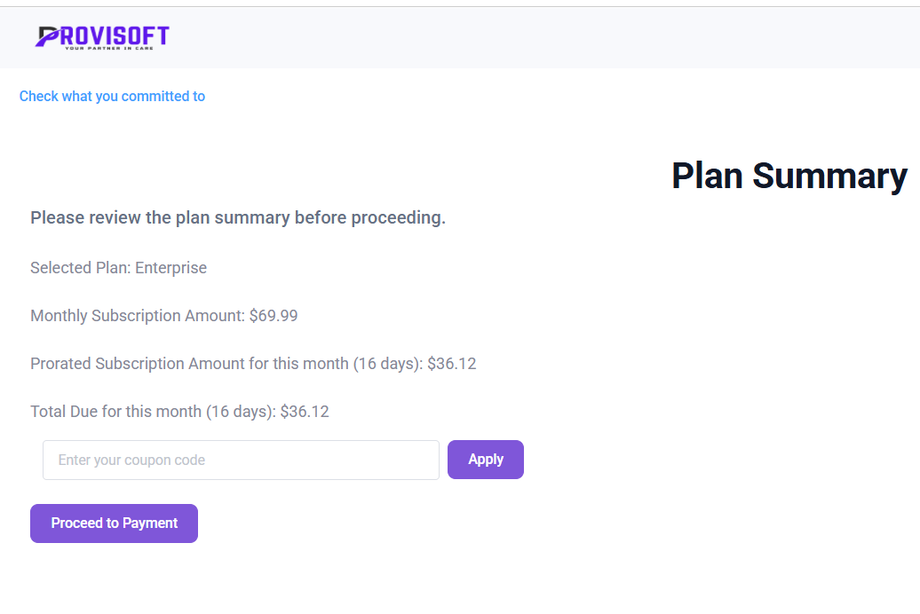Screen dimensions: 920x614
Task: Click the $36.12 value in the Total Due line
Action: point(305,411)
